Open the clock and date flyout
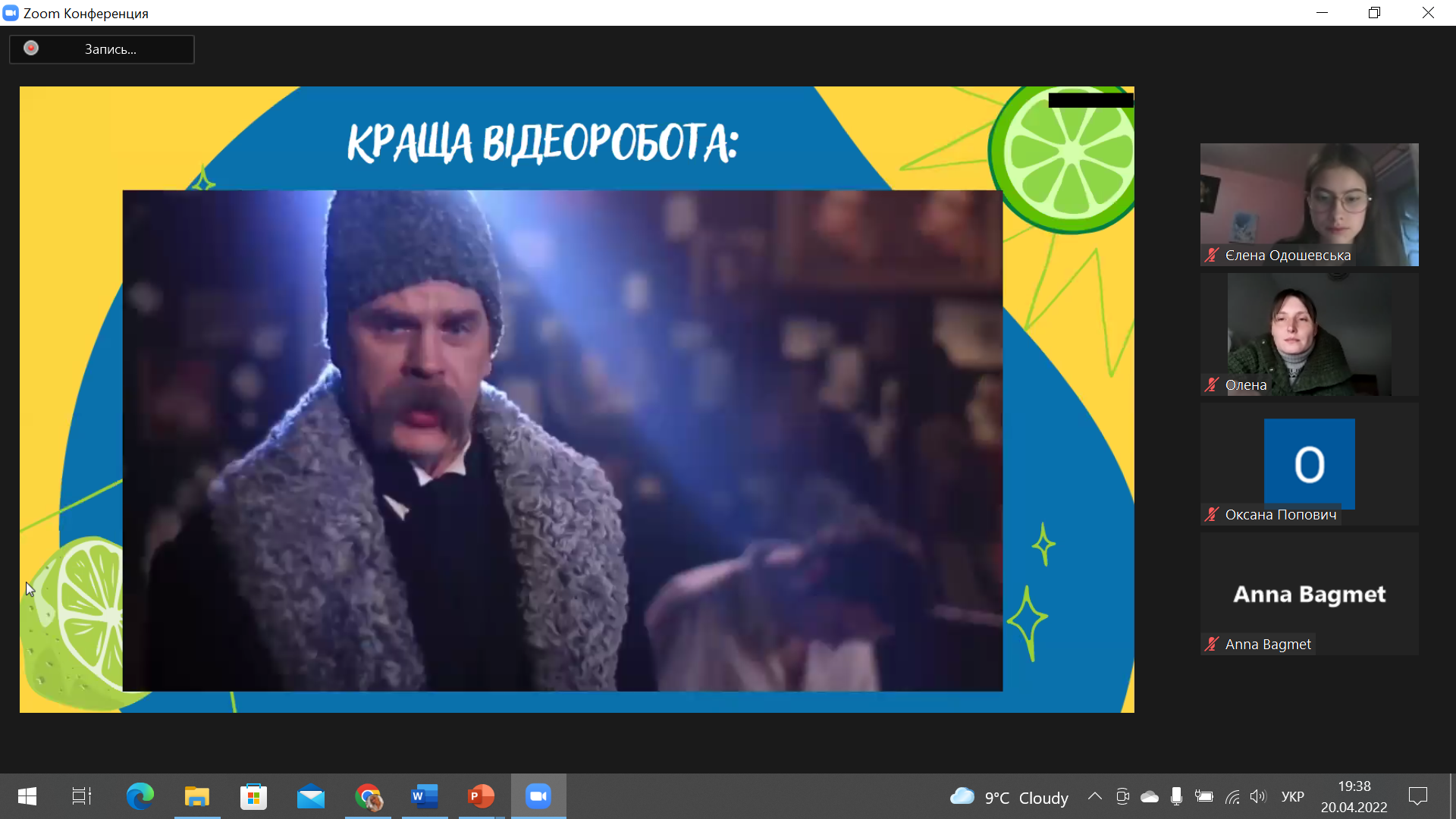Screen dimensions: 1456x819 coord(1354,796)
